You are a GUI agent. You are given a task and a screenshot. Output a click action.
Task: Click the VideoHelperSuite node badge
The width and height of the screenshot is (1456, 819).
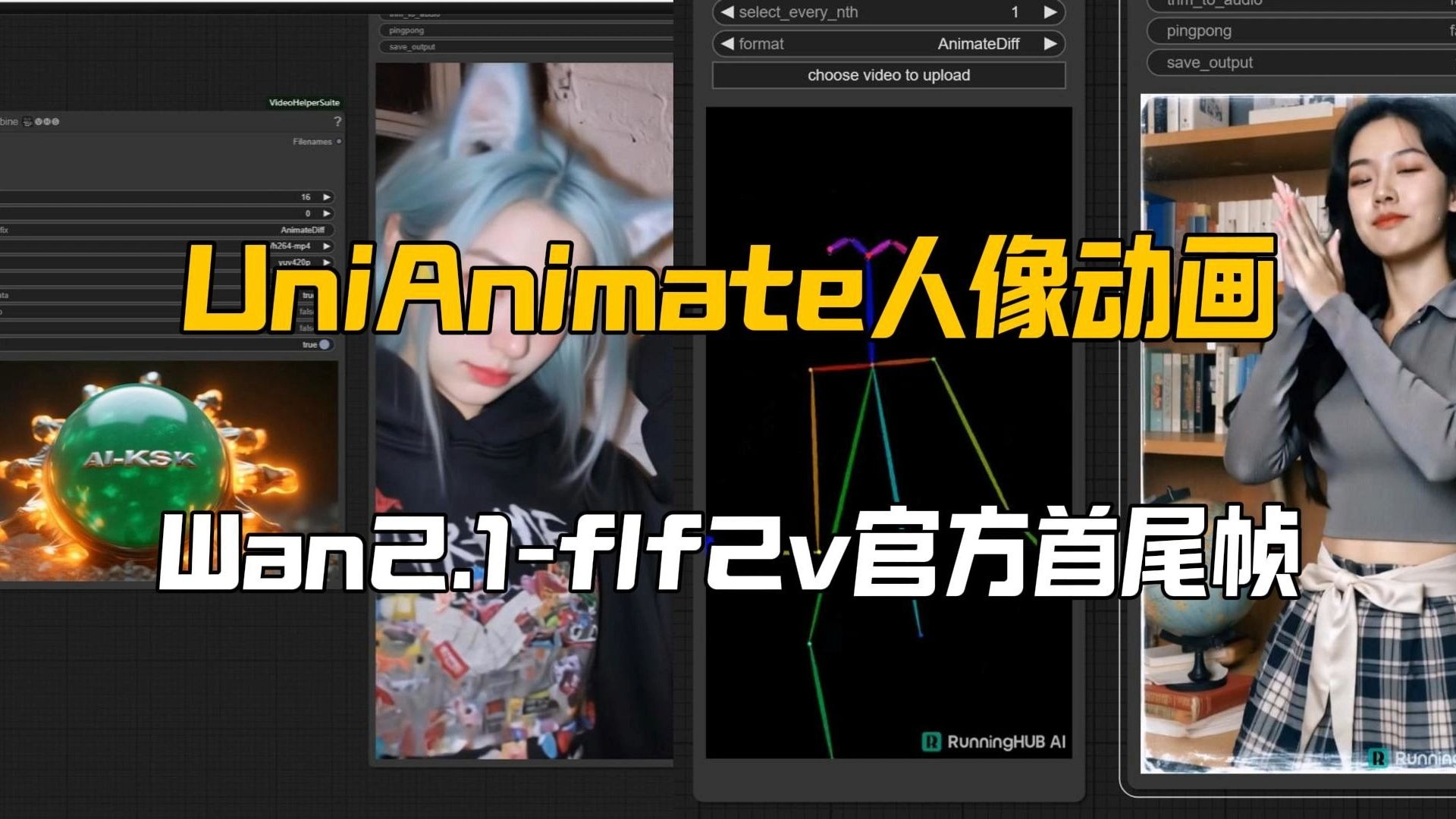[304, 102]
